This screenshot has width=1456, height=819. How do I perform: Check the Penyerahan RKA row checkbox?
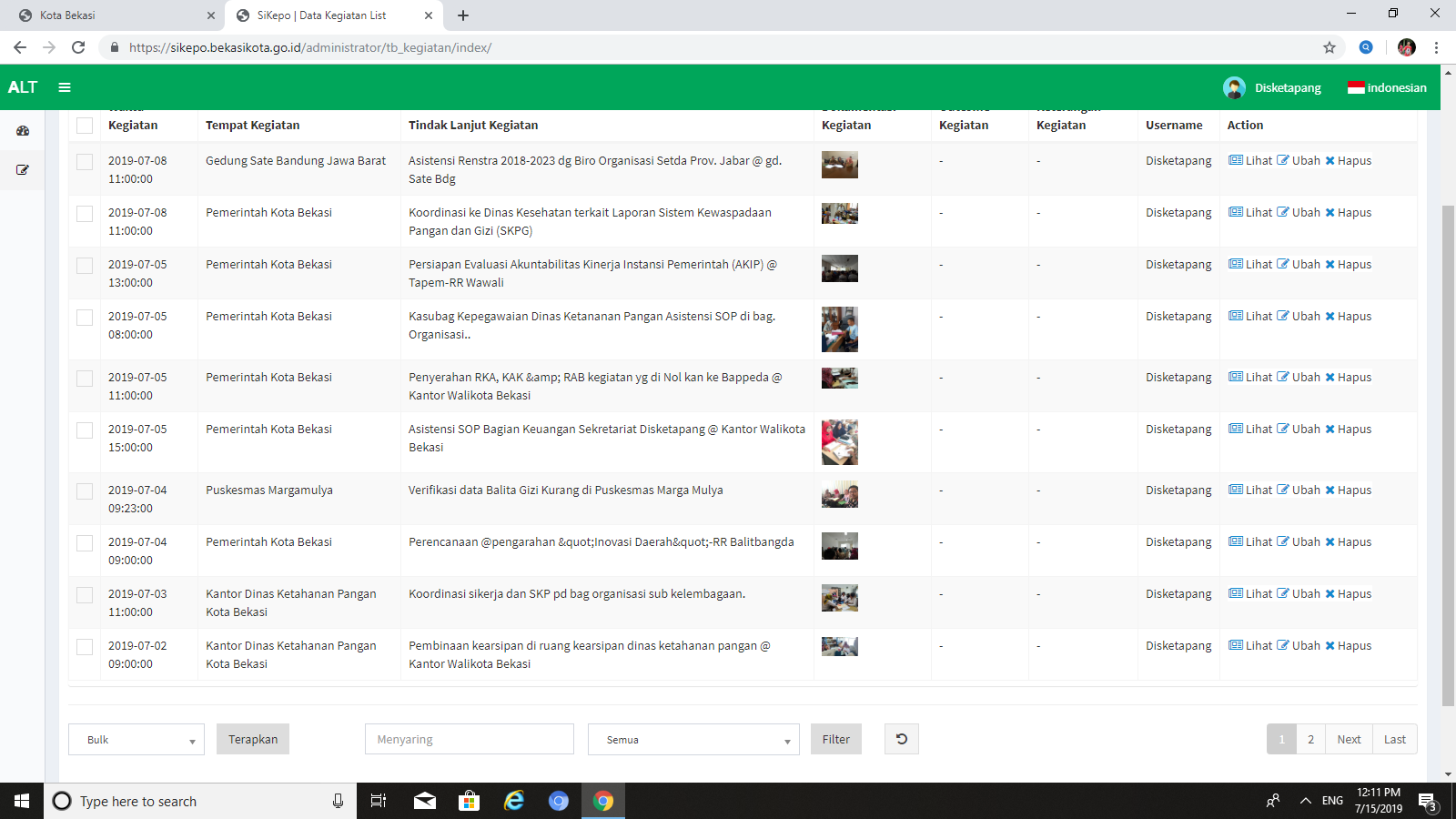click(x=85, y=379)
